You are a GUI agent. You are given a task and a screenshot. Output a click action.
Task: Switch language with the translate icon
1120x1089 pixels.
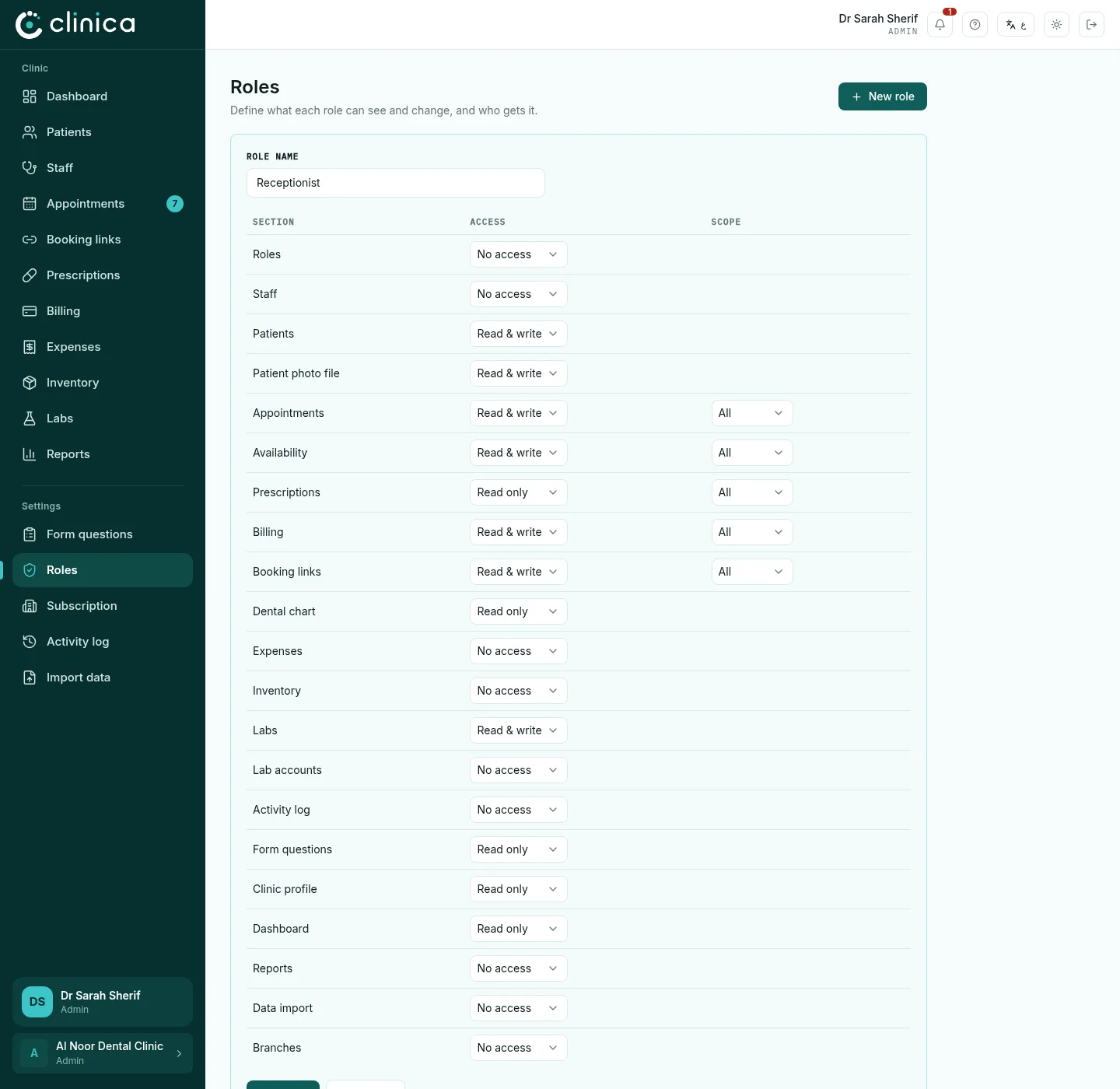(1016, 25)
